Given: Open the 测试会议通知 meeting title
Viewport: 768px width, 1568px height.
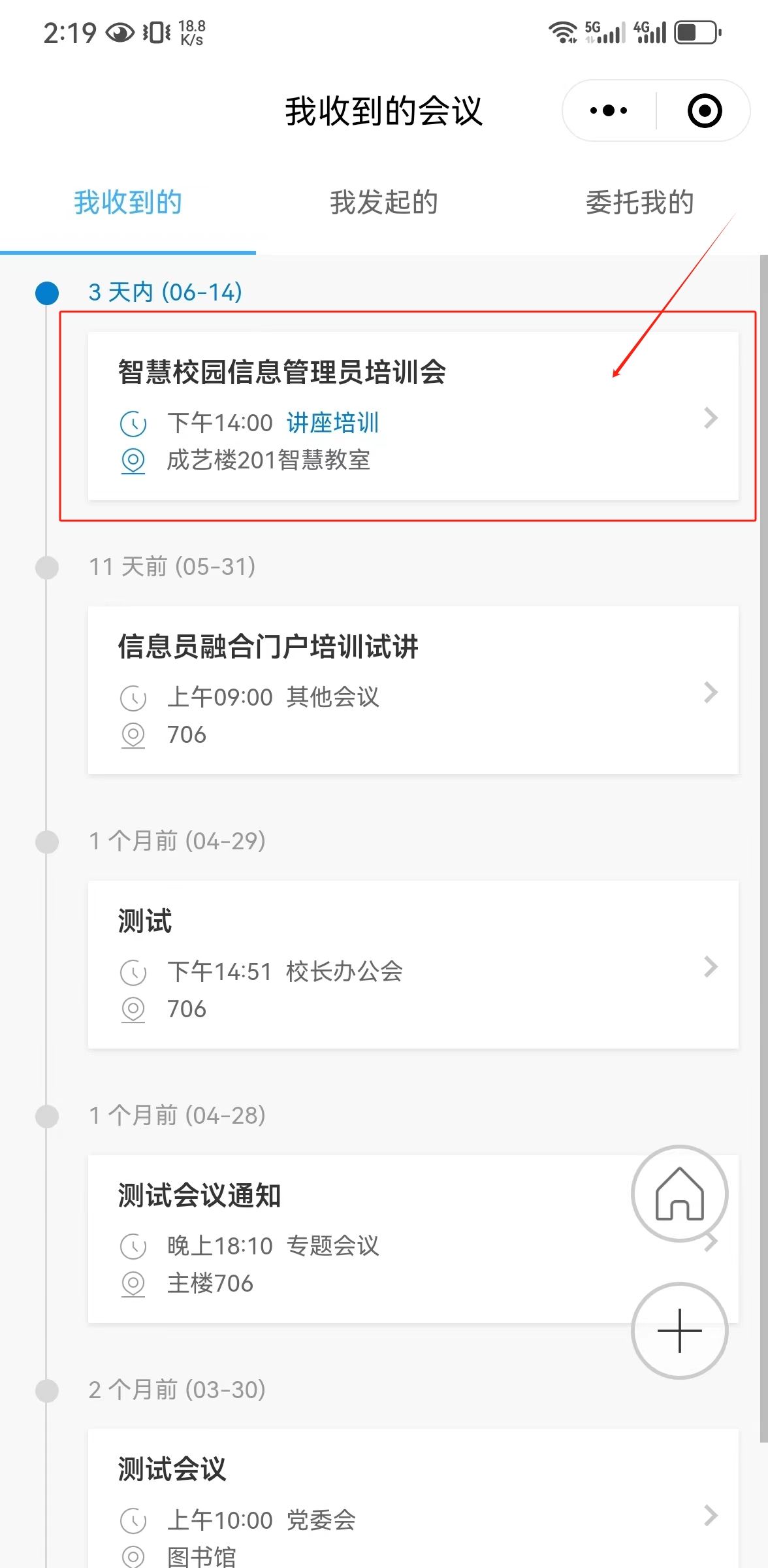Looking at the screenshot, I should tap(200, 1196).
